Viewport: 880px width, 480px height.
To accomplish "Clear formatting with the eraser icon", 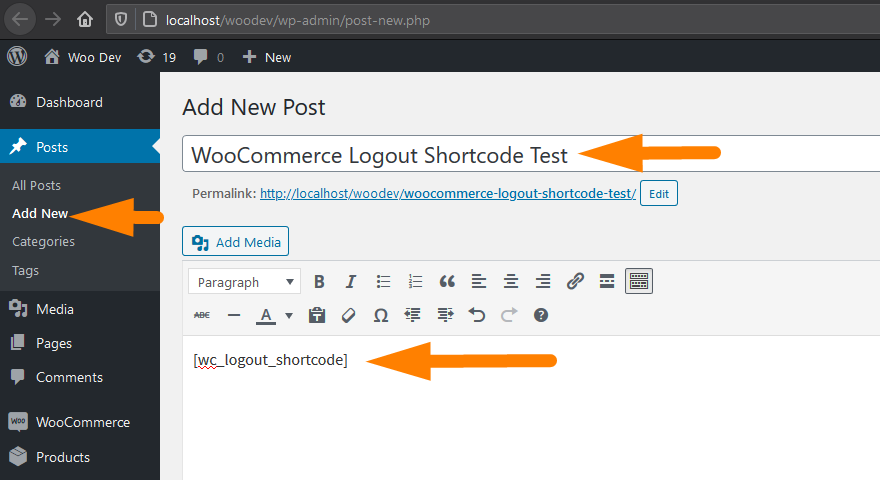I will 349,316.
